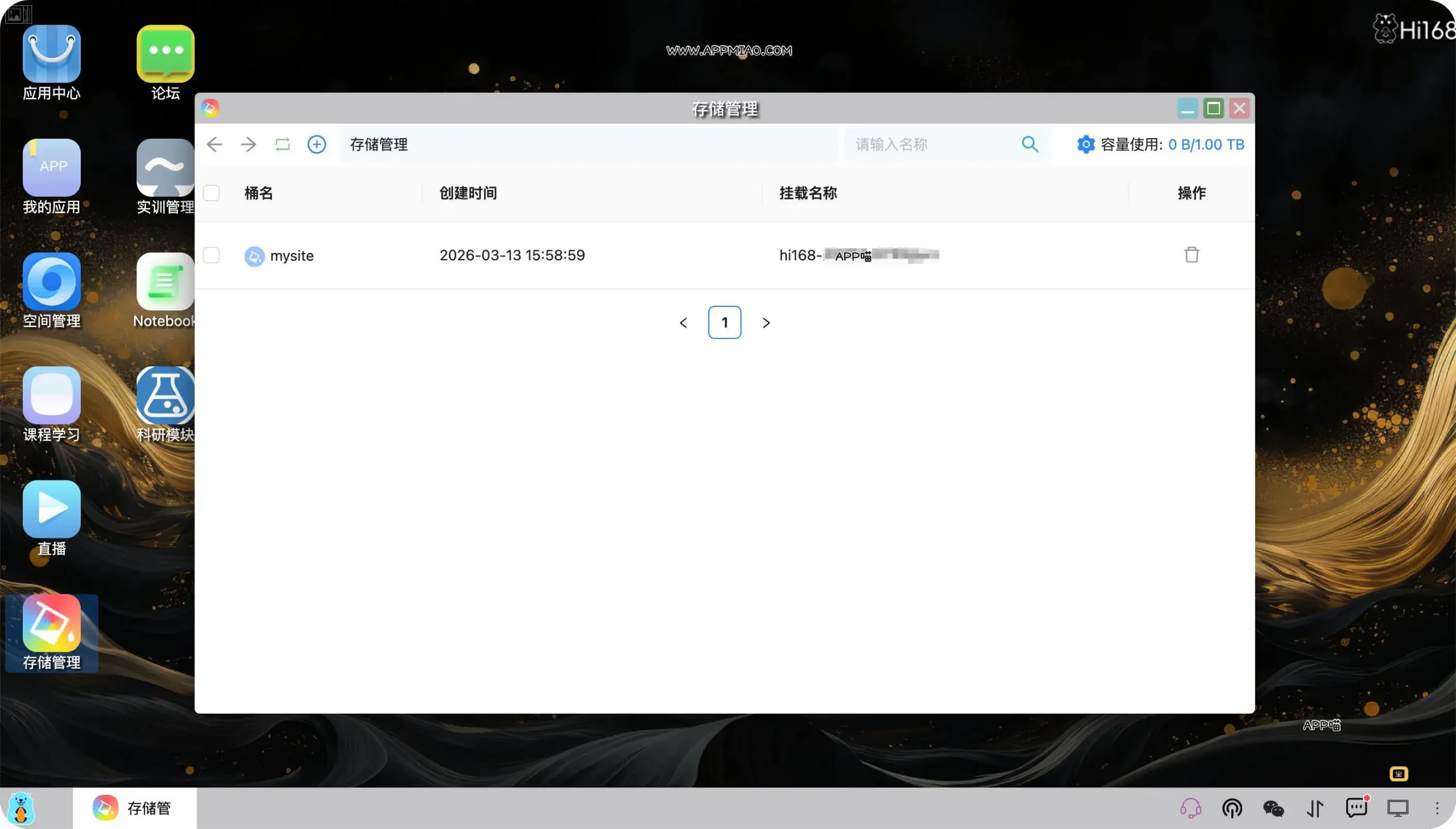Click the add bucket plus icon

[x=317, y=144]
